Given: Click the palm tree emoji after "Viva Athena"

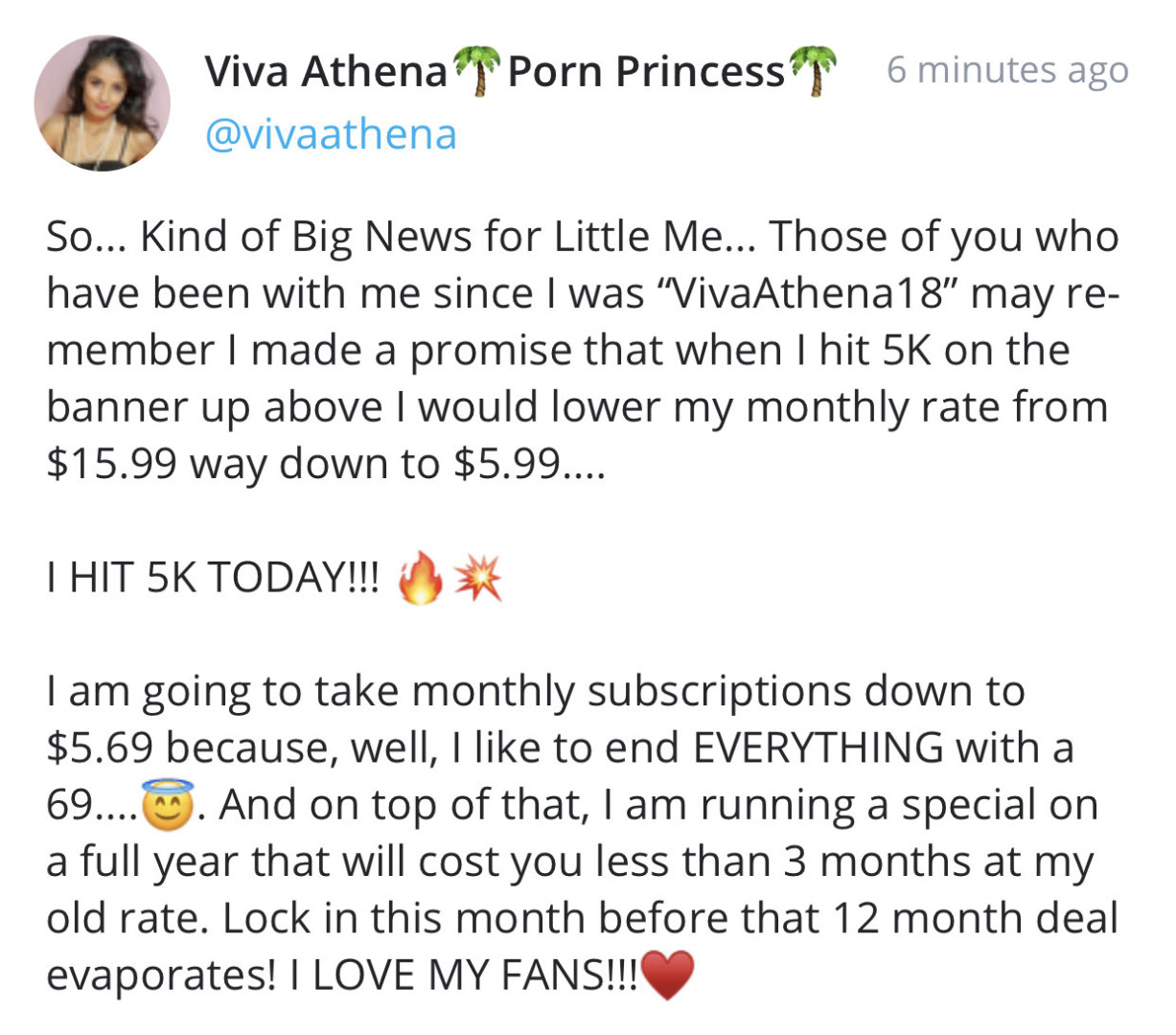Looking at the screenshot, I should [476, 72].
